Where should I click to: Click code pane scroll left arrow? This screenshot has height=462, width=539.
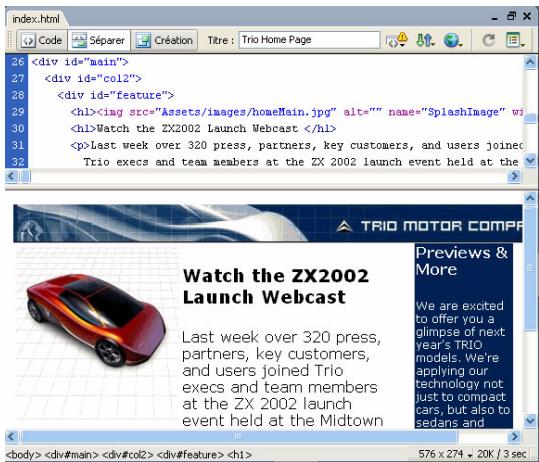(11, 176)
